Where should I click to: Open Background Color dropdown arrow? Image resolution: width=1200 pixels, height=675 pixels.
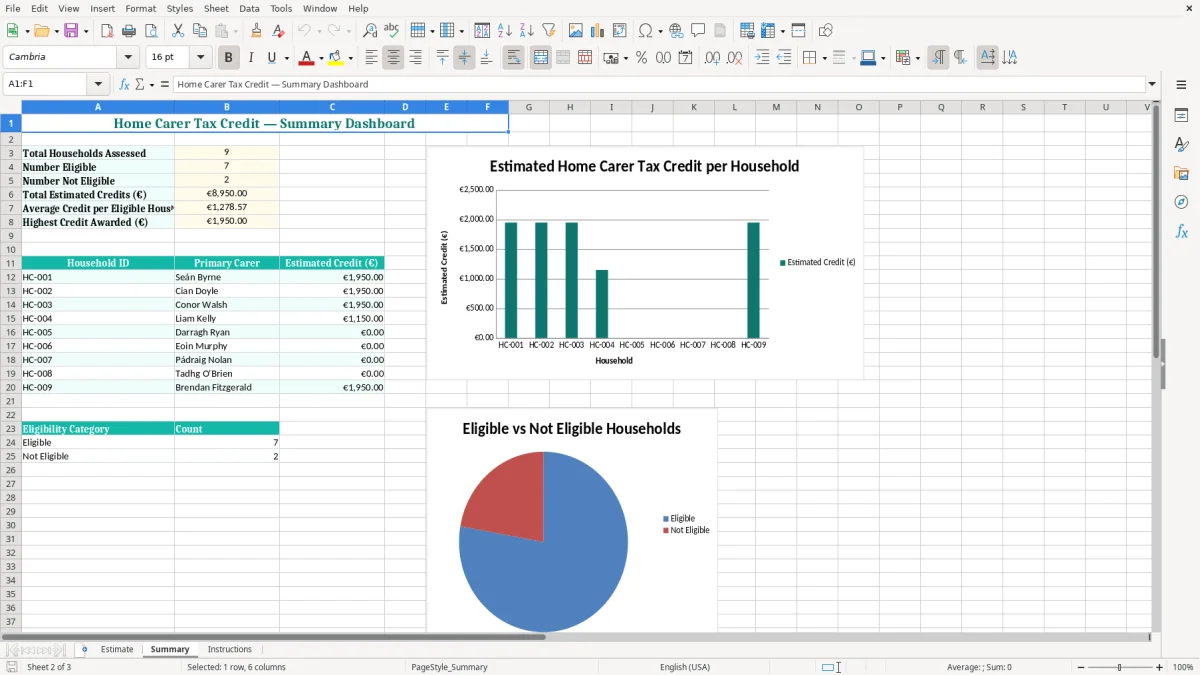point(350,58)
